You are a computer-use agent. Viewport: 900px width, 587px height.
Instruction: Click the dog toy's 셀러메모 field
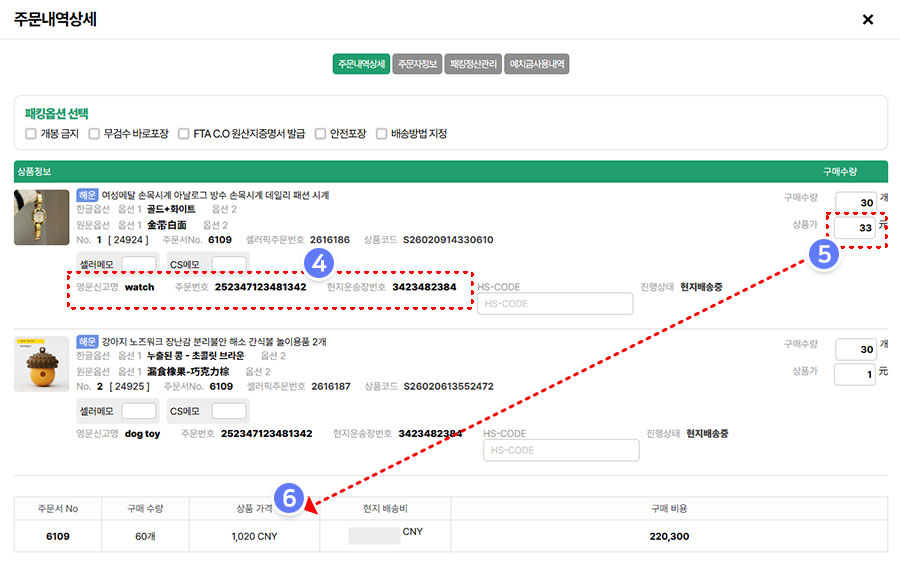click(x=138, y=411)
